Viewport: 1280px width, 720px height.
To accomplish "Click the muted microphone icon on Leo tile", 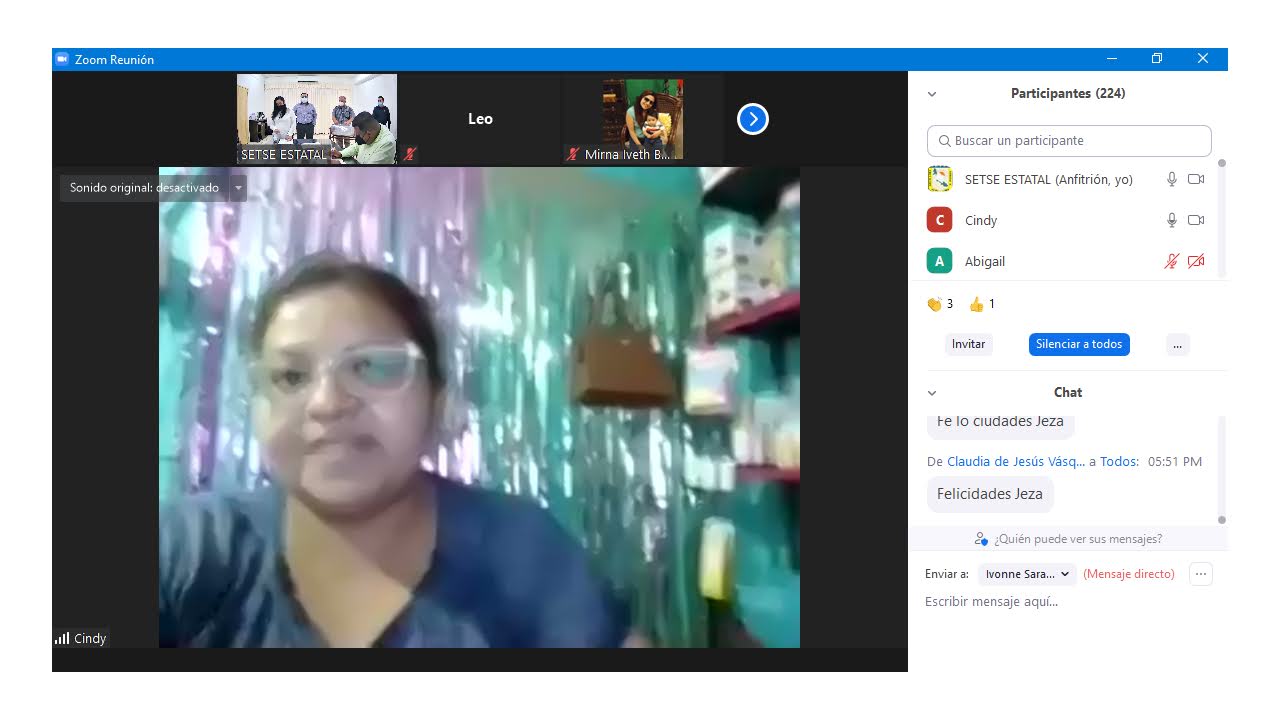I will coord(408,154).
